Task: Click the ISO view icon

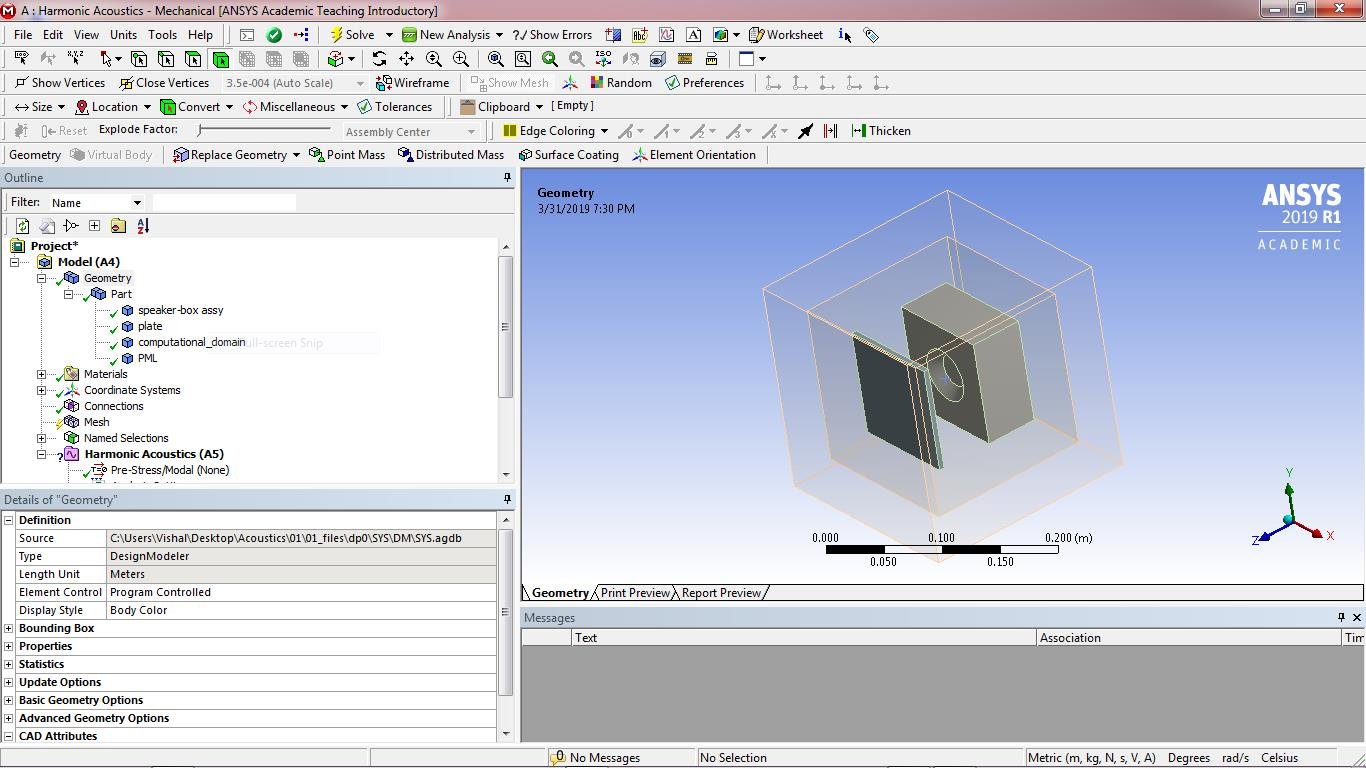Action: [603, 59]
